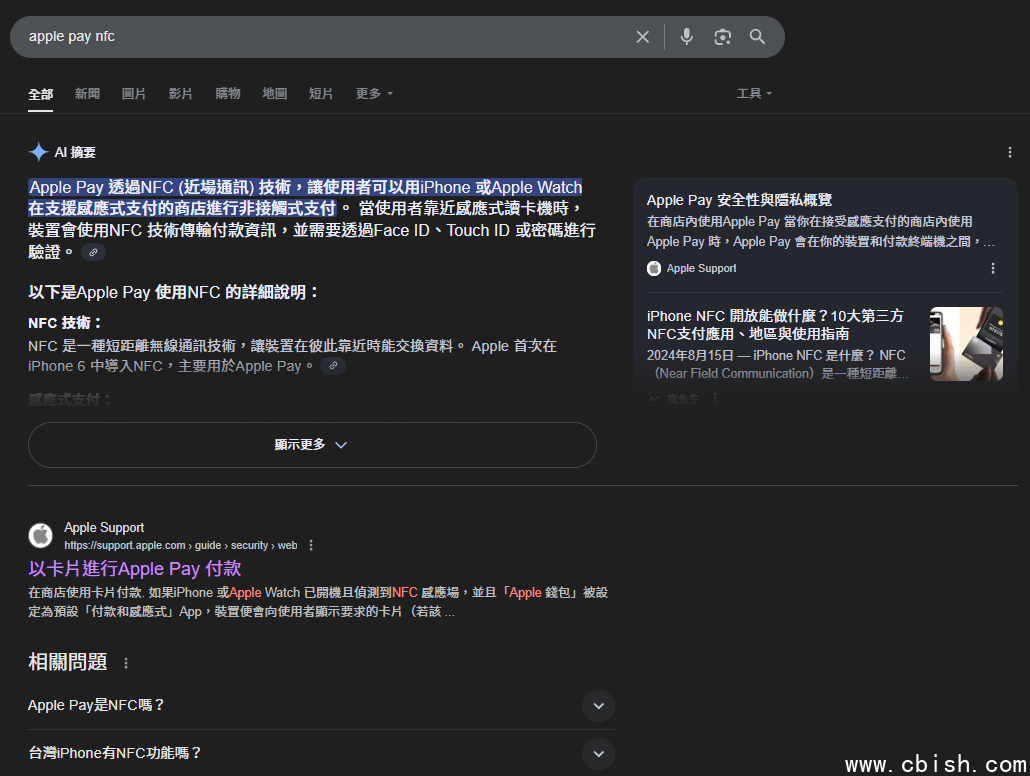Click heading 以下是Apple Pay 使用NFC 的詳細說明
The image size is (1030, 776).
173,292
